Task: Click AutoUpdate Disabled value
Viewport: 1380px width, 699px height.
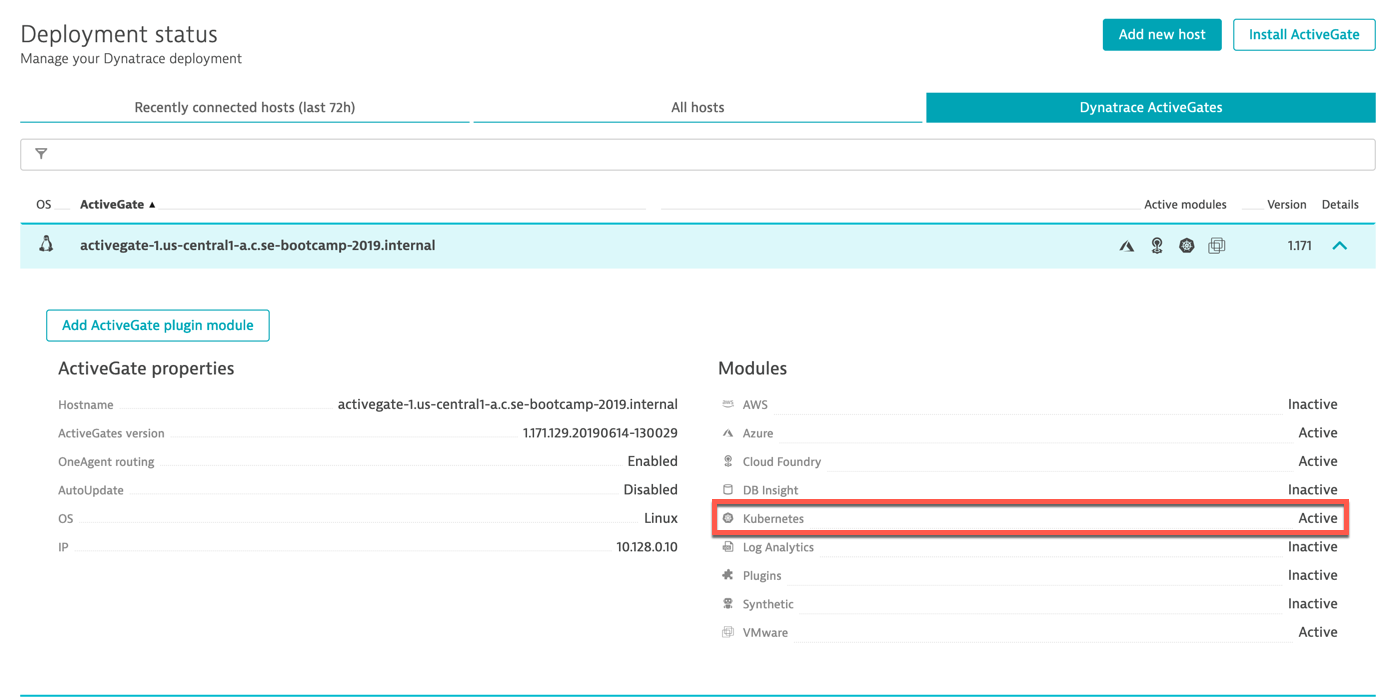Action: point(651,490)
